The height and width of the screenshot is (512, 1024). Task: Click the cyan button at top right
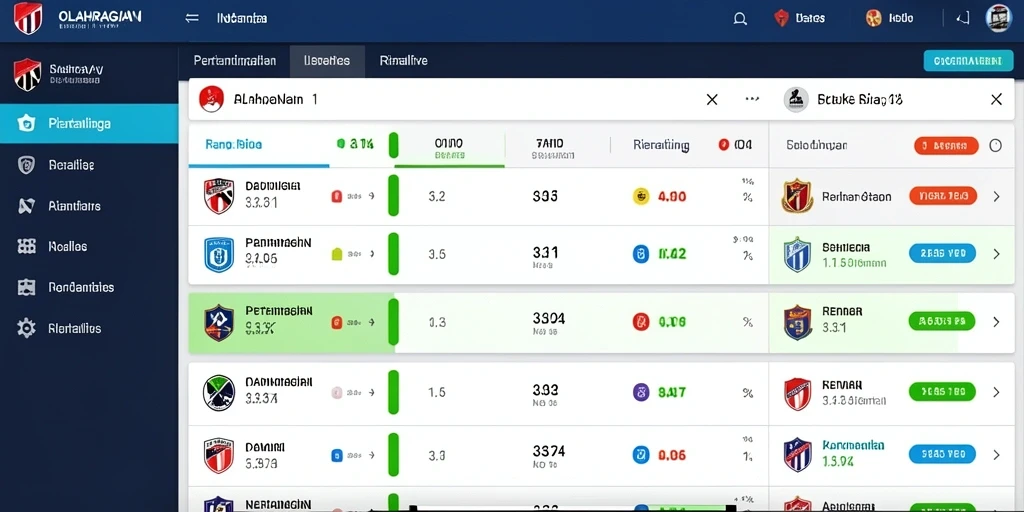[968, 61]
